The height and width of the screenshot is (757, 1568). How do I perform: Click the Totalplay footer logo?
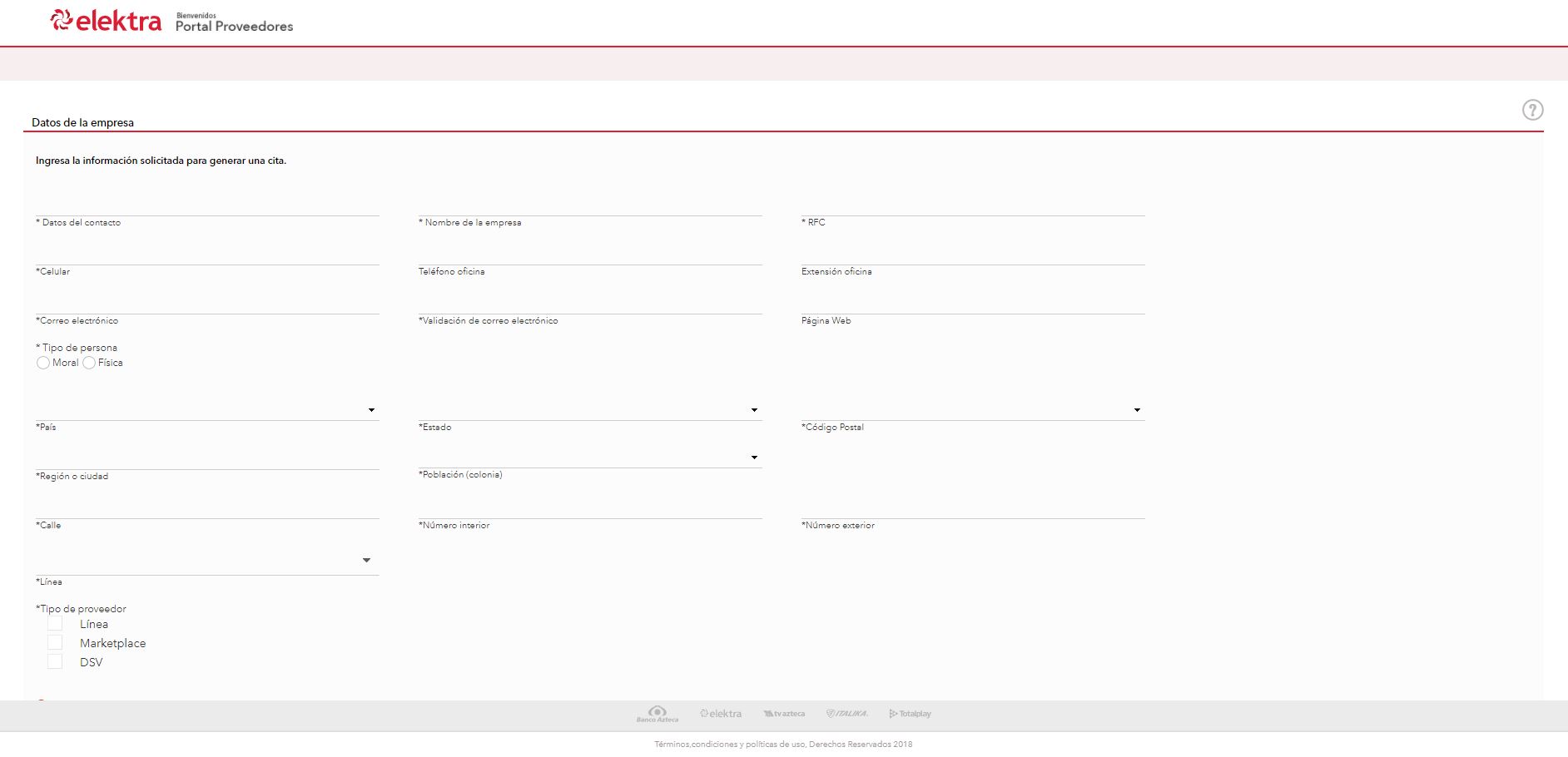(910, 714)
